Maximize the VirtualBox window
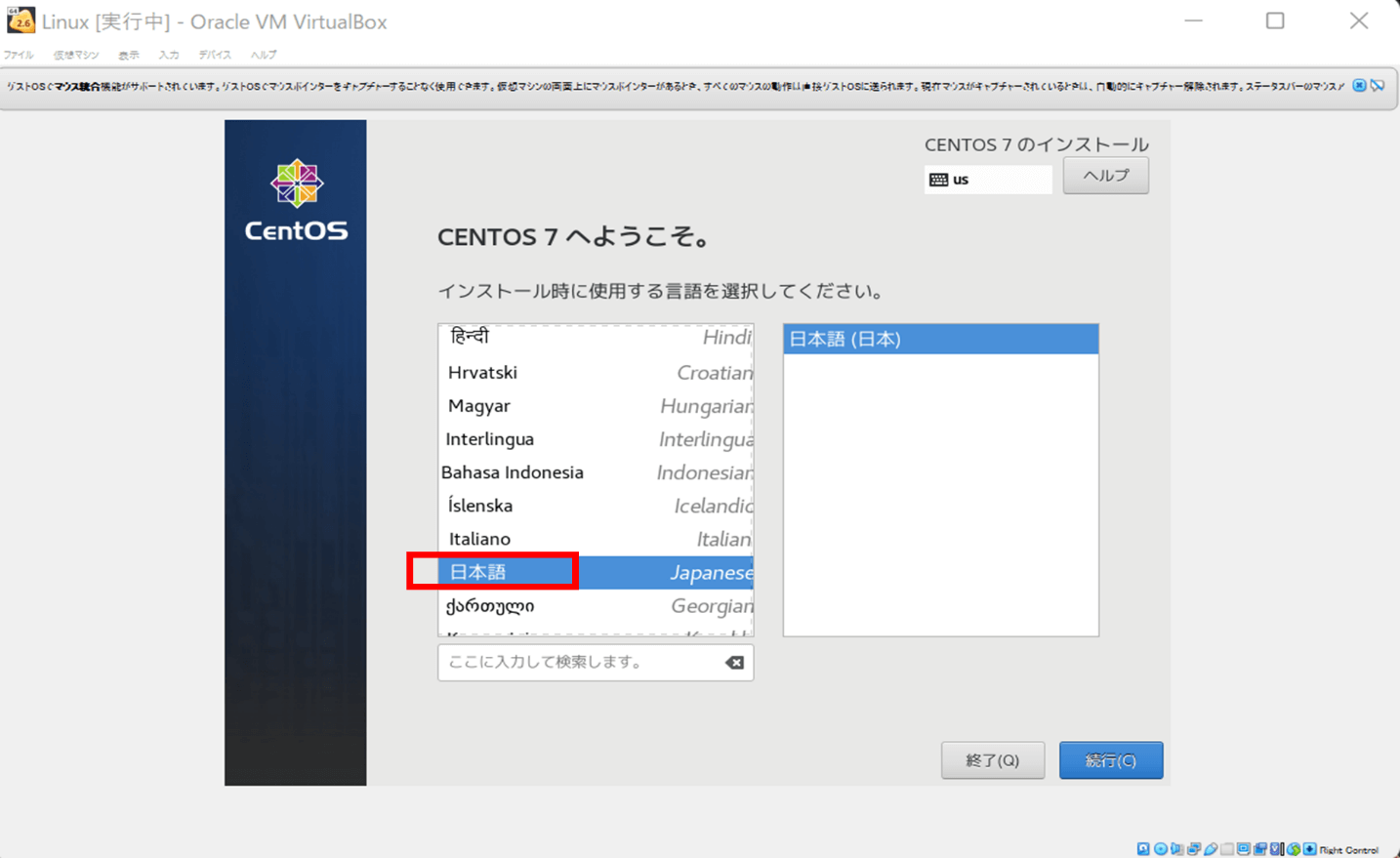Viewport: 1400px width, 858px height. (x=1275, y=20)
